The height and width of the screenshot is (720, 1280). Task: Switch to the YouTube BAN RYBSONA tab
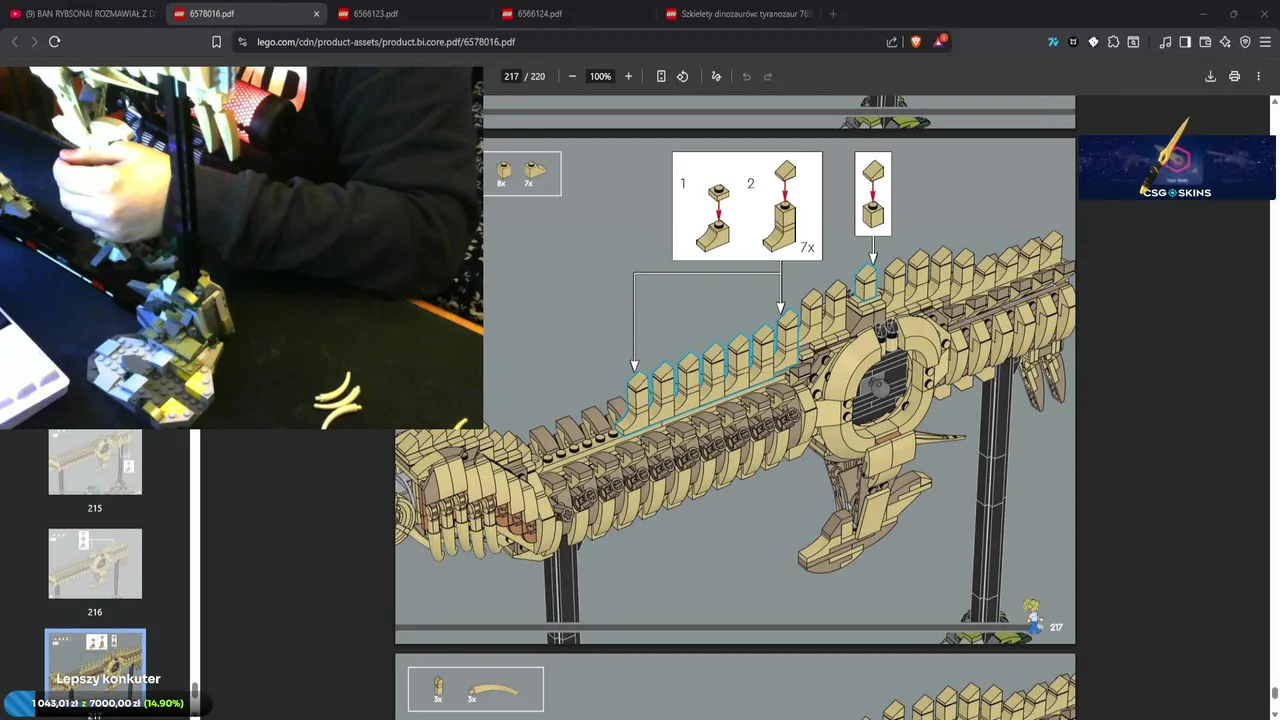pyautogui.click(x=82, y=14)
